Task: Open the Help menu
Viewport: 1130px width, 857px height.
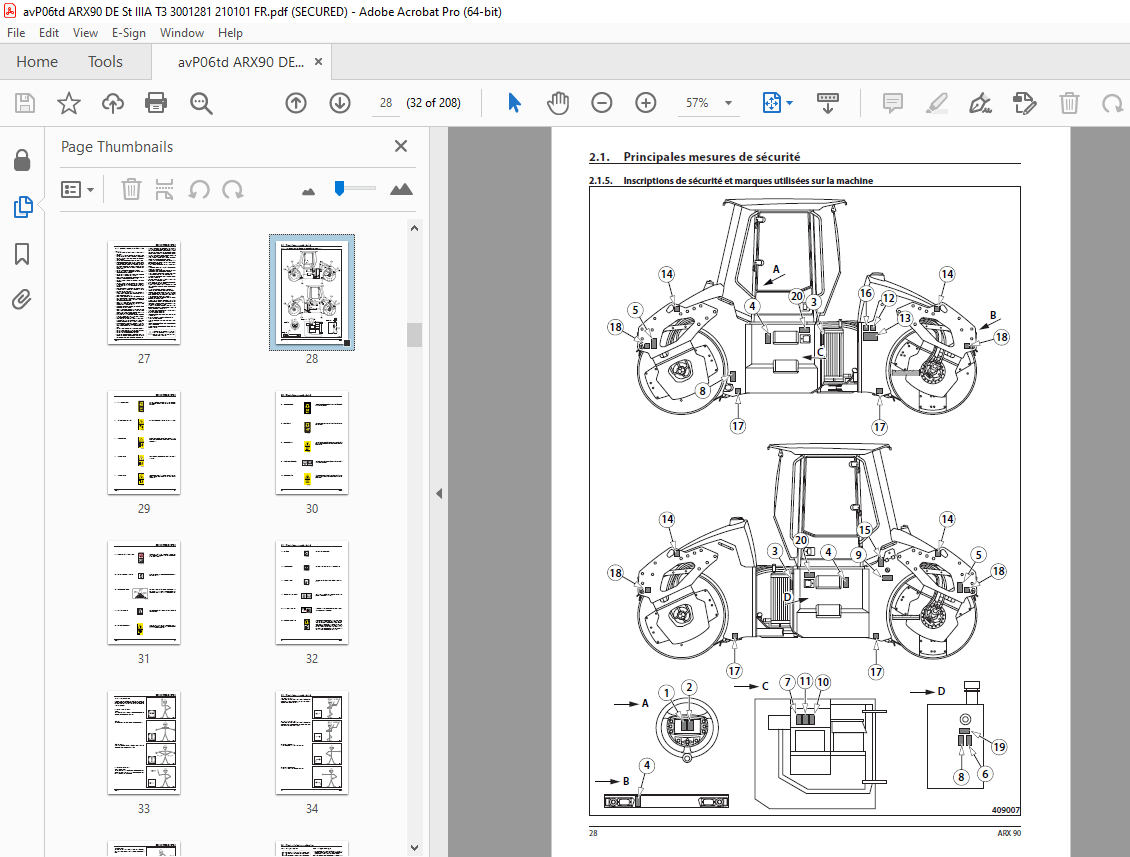Action: (231, 32)
